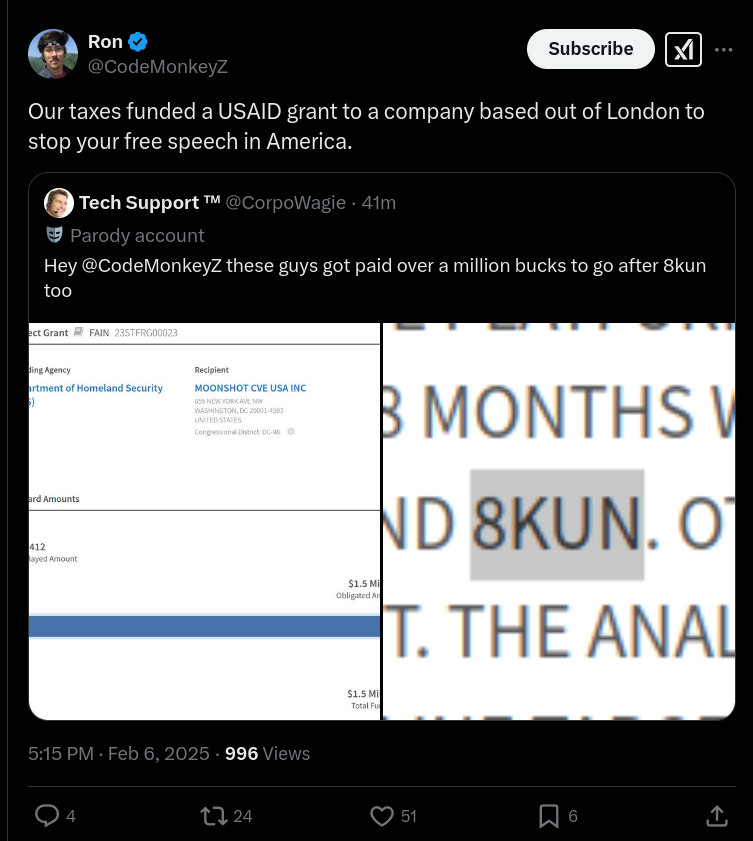753x841 pixels.
Task: Open the three-dot more options menu
Action: coord(724,49)
